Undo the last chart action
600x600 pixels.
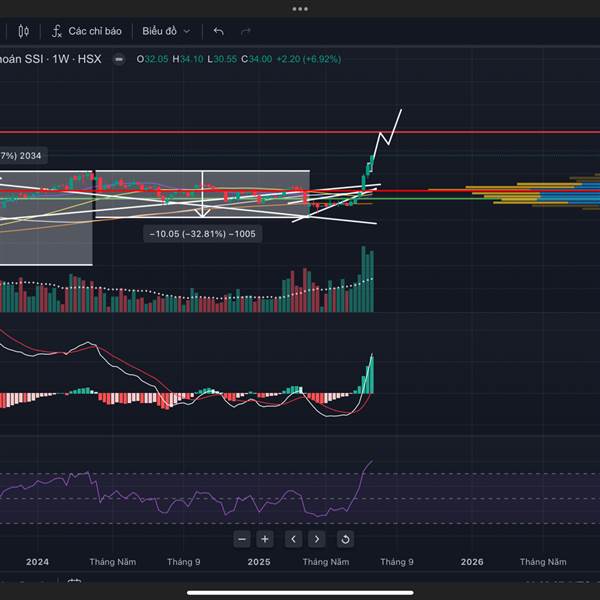coord(218,31)
